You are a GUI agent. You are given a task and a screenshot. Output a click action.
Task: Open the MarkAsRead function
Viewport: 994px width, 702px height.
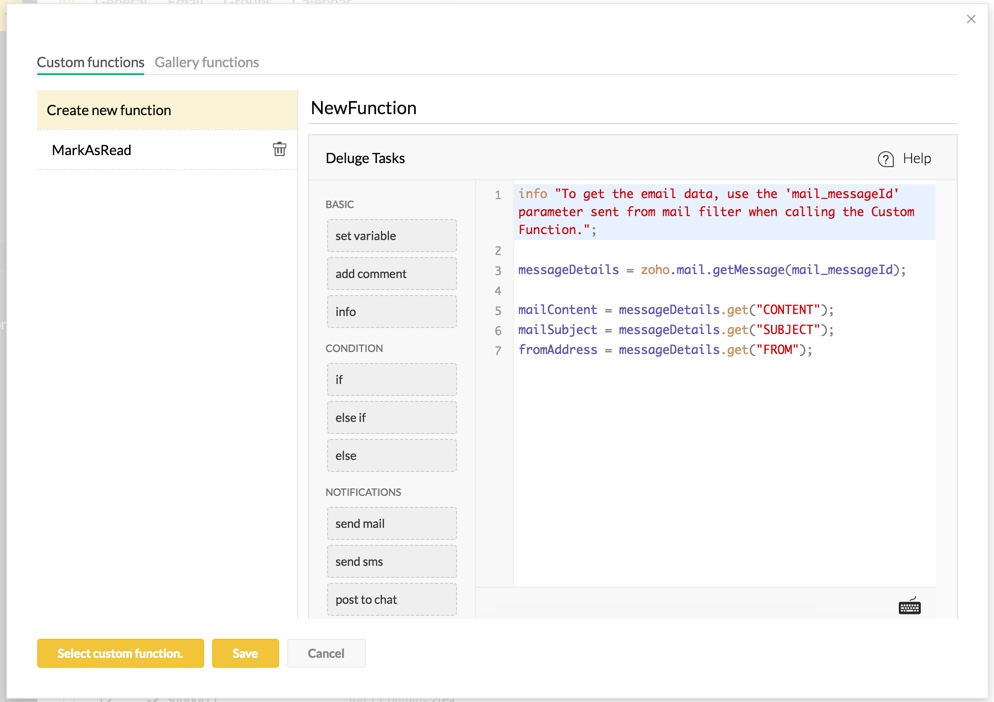(x=92, y=150)
